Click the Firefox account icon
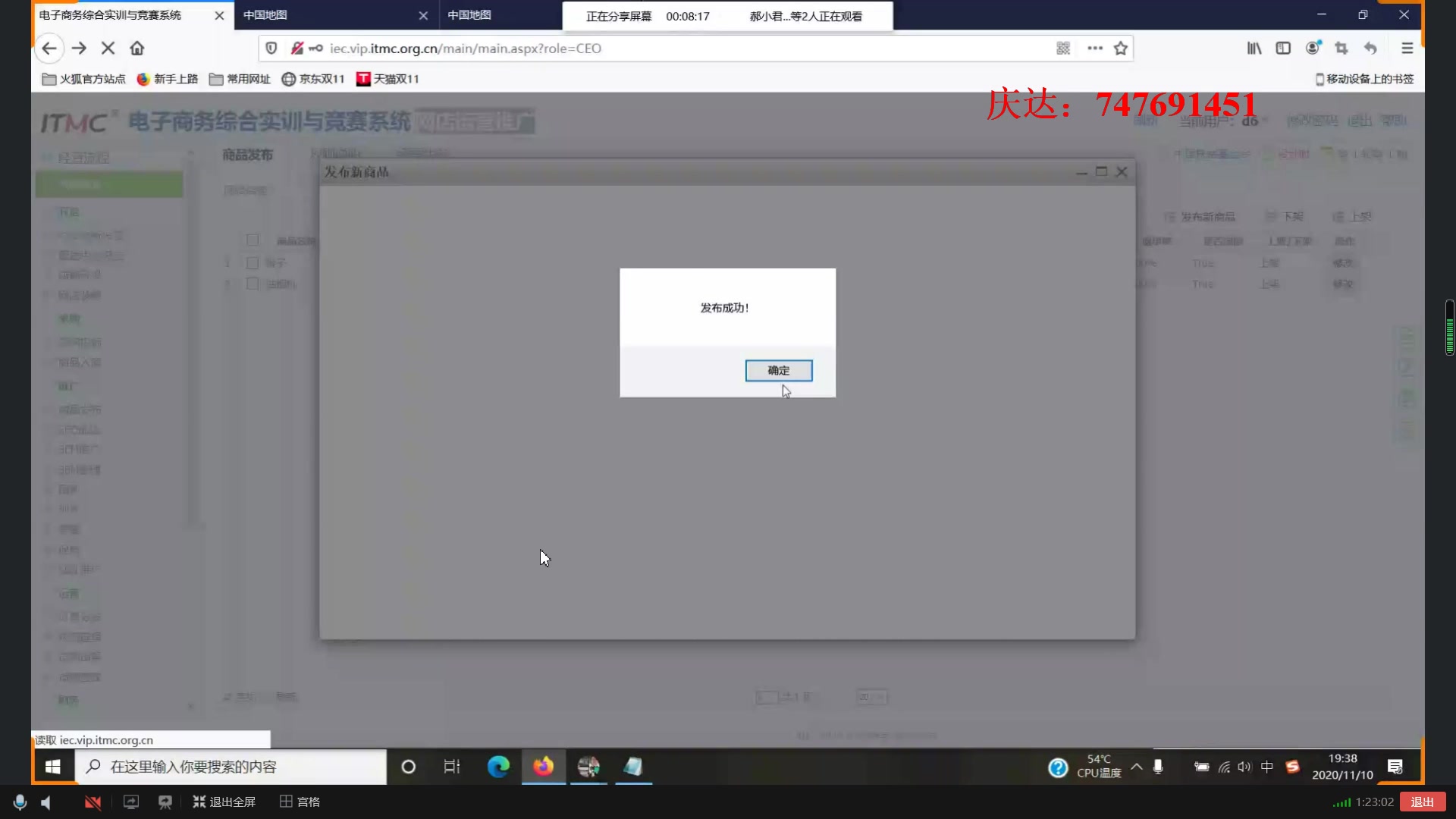The width and height of the screenshot is (1456, 819). (1313, 48)
